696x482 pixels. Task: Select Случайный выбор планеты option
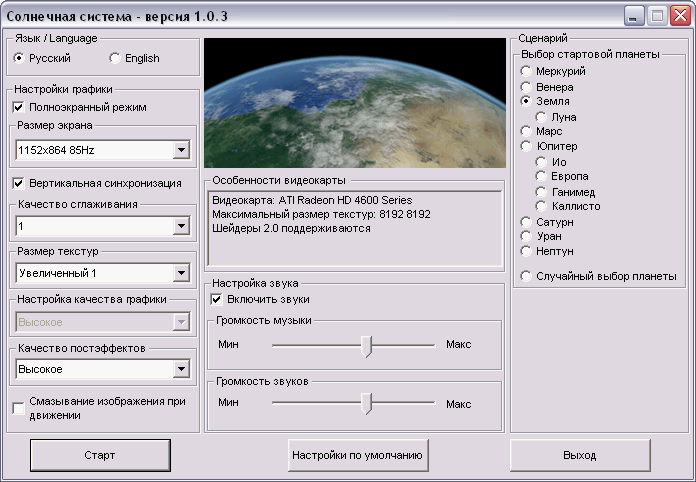[x=526, y=276]
